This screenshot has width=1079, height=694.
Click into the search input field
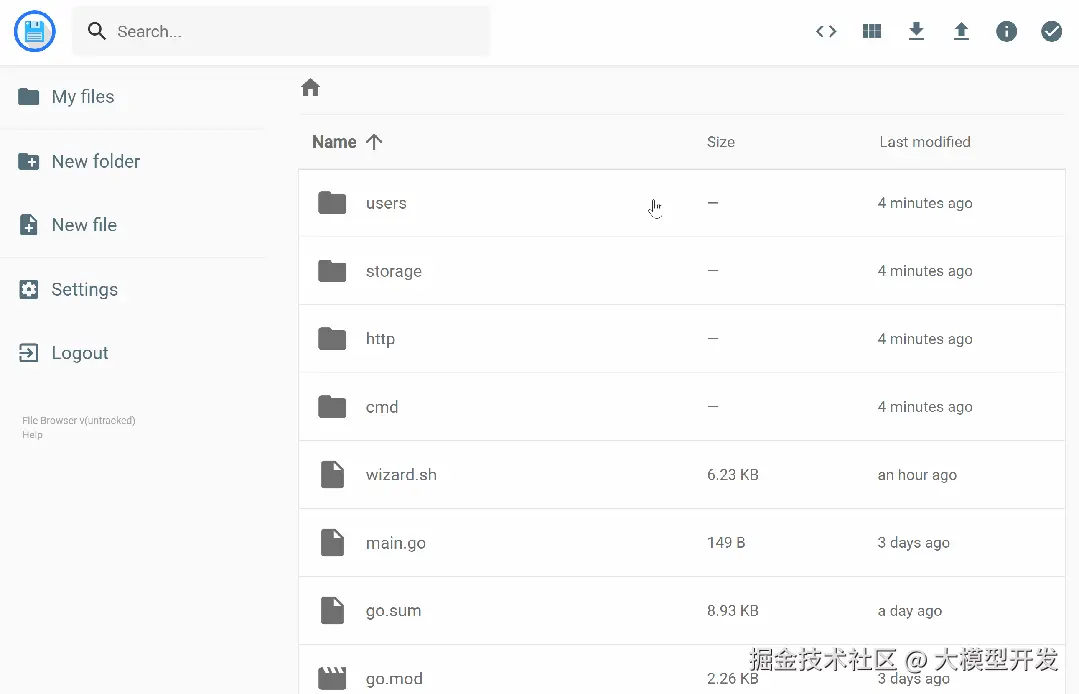(280, 31)
